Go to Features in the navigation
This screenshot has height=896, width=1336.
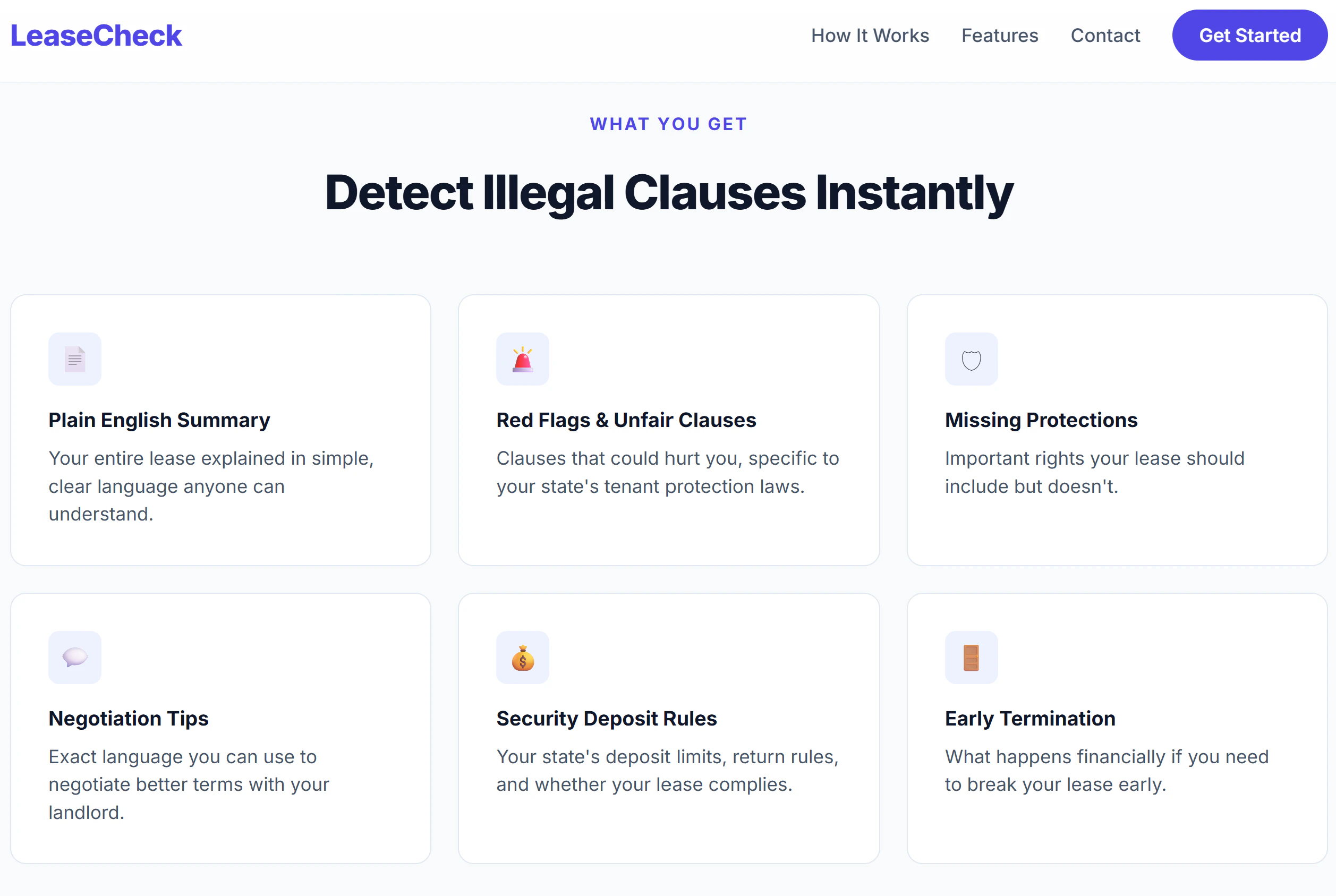pos(999,36)
